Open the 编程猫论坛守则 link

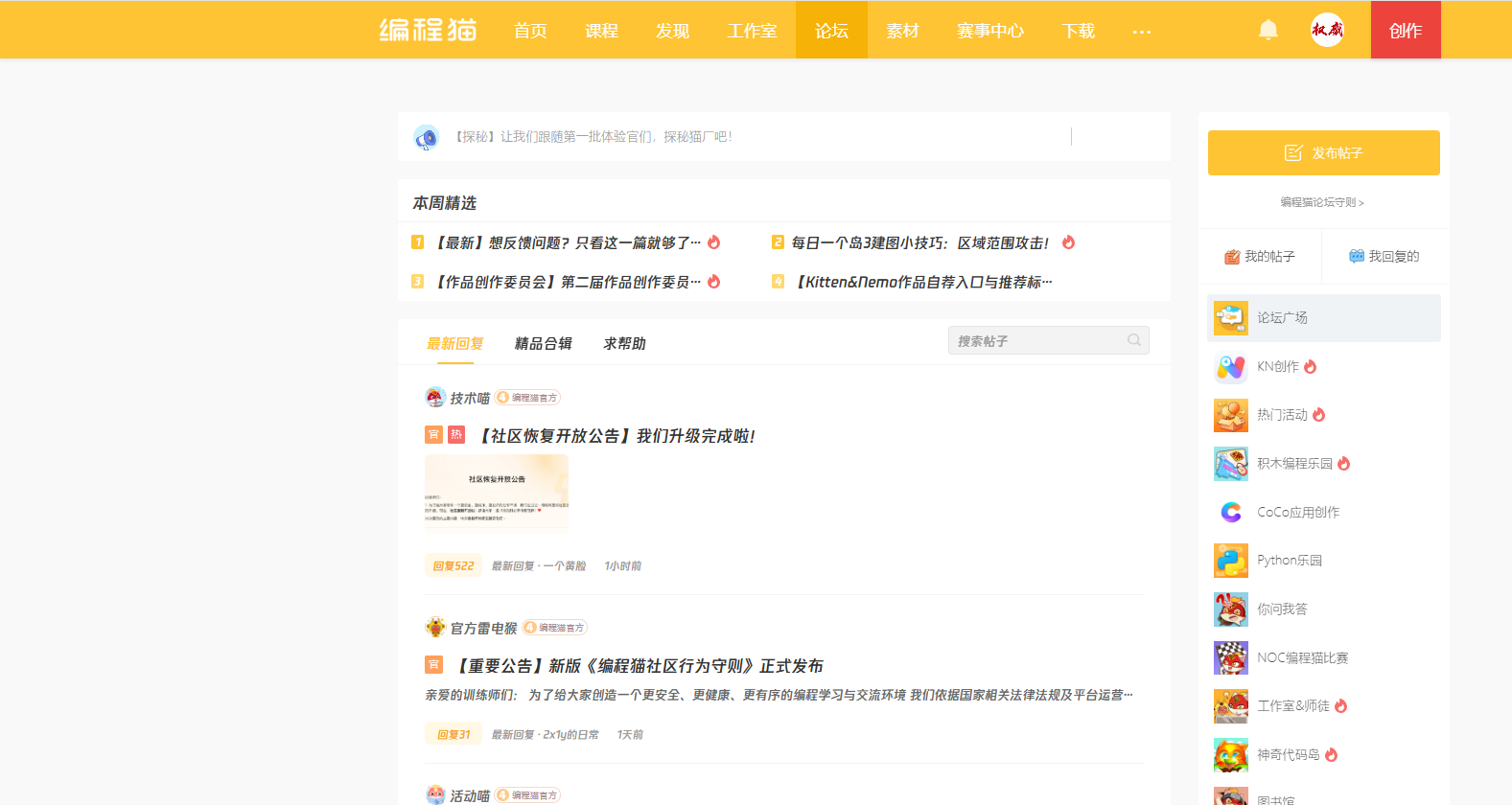click(1322, 202)
